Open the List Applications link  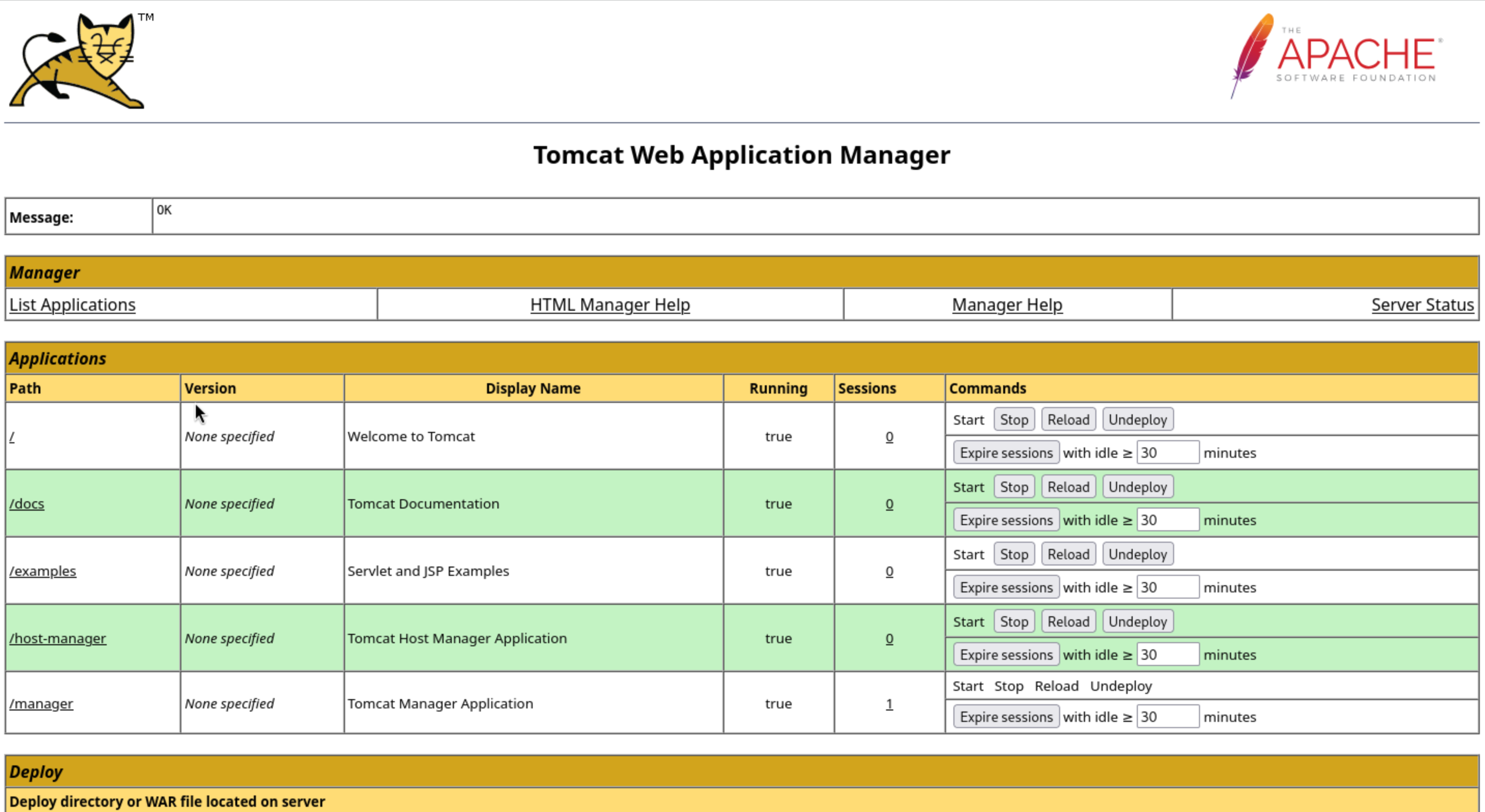(72, 304)
